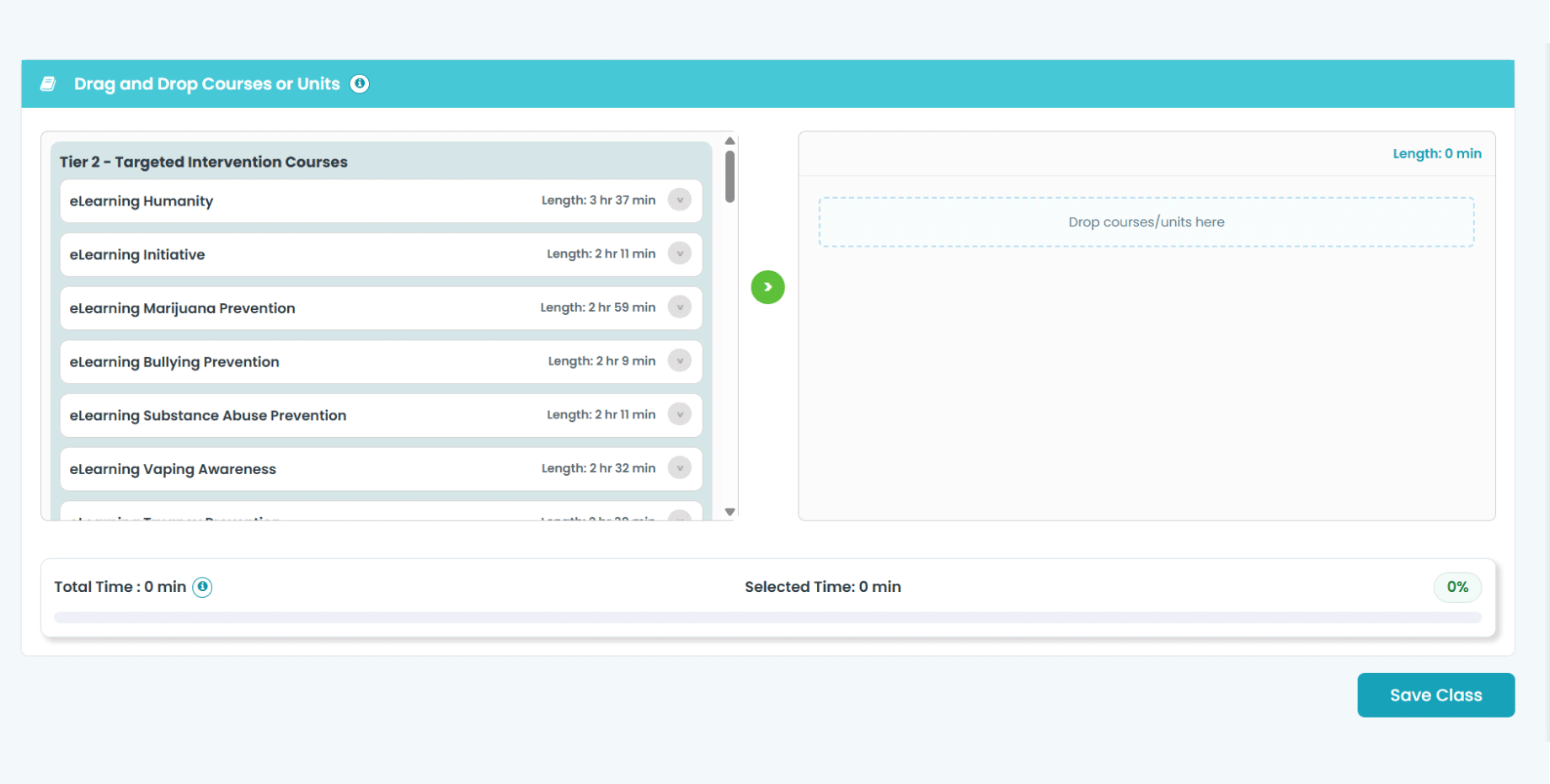This screenshot has height=784, width=1550.
Task: Click the Tier 2 - Targeted Intervention Courses heading
Action: pos(203,162)
